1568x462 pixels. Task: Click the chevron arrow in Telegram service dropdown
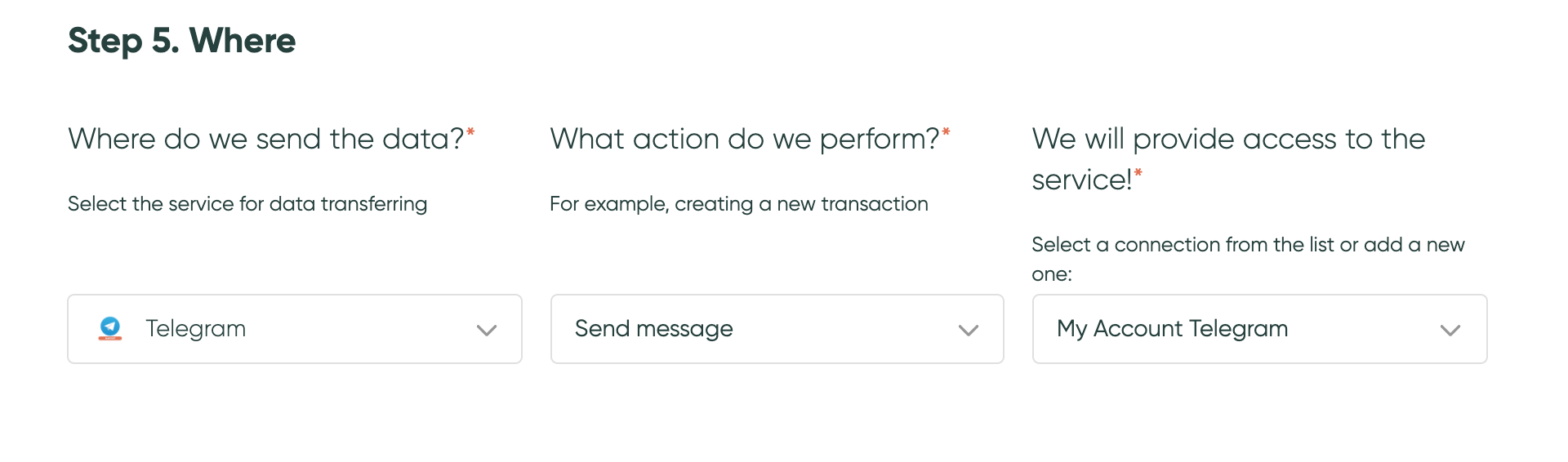[487, 331]
